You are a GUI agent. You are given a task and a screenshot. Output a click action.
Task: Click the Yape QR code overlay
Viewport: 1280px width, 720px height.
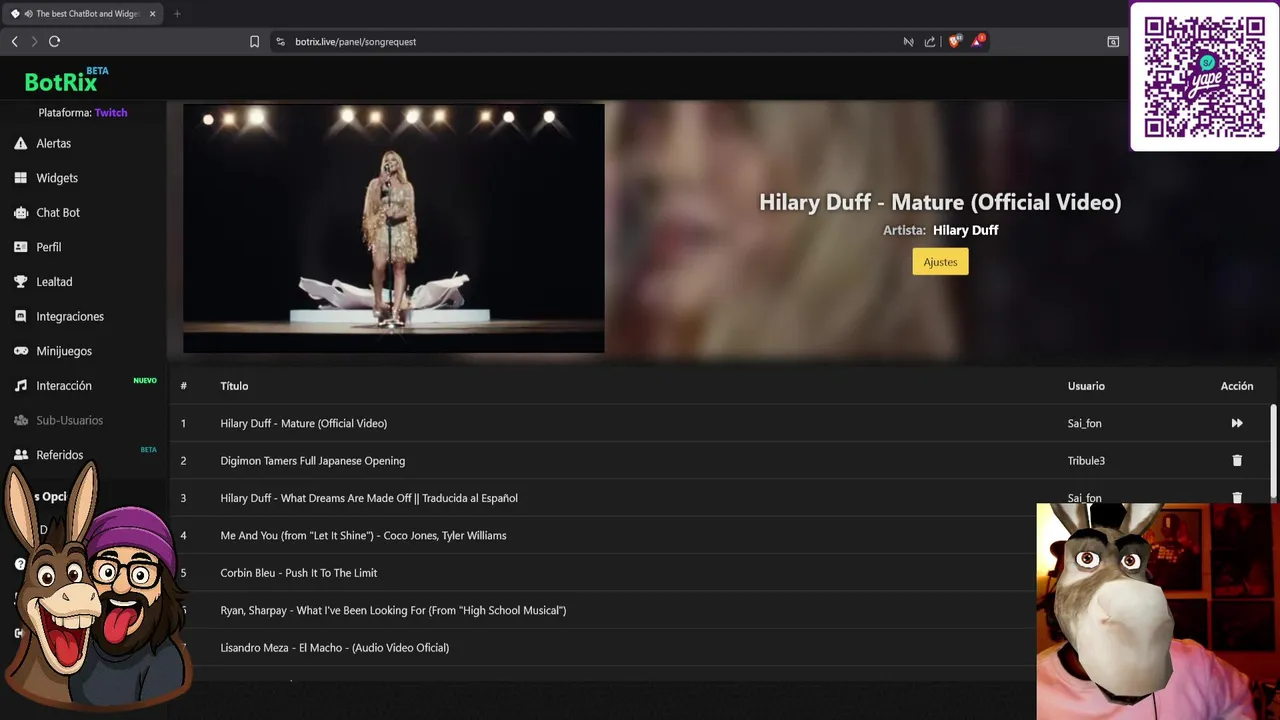tap(1205, 76)
